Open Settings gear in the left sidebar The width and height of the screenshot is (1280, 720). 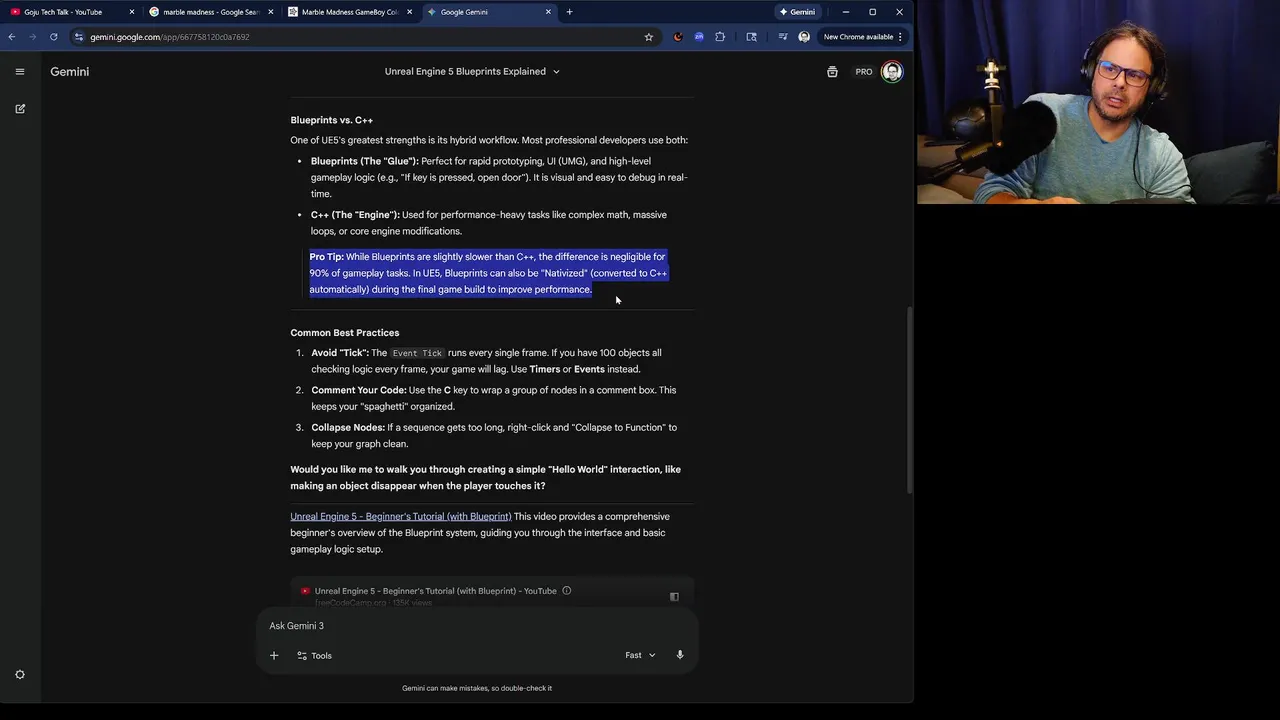pyautogui.click(x=20, y=674)
